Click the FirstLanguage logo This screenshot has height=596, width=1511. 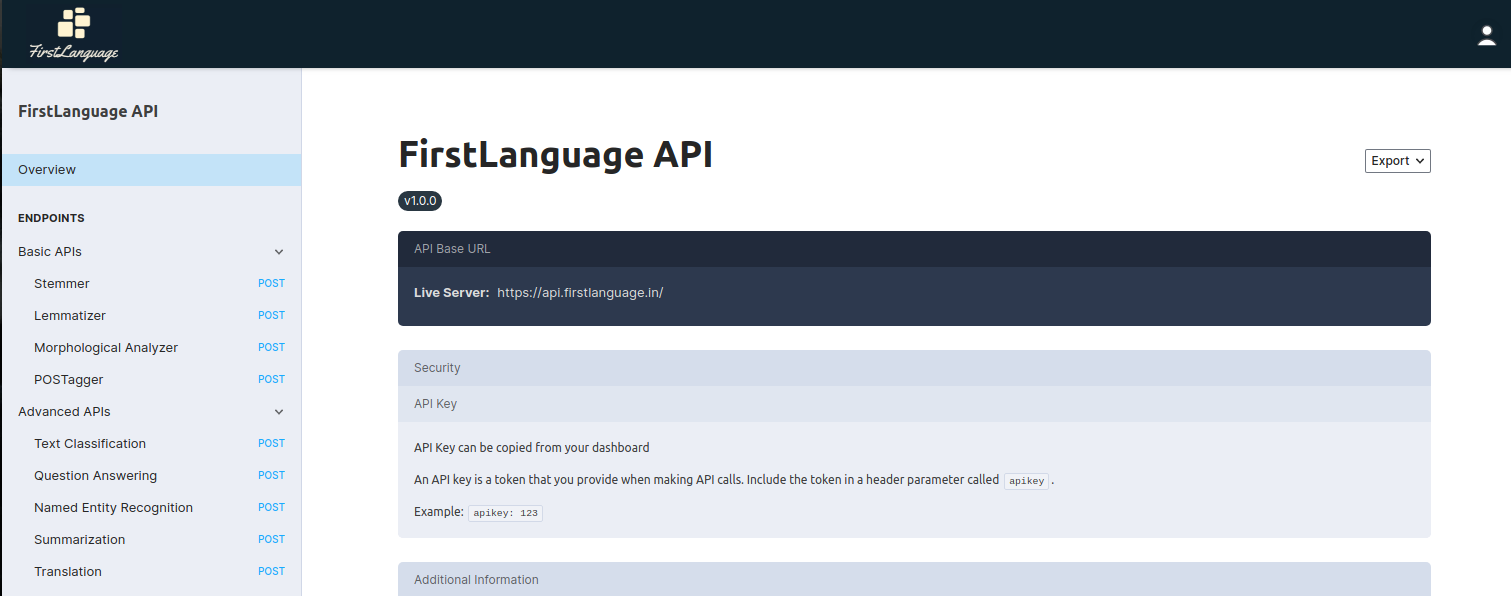click(74, 34)
